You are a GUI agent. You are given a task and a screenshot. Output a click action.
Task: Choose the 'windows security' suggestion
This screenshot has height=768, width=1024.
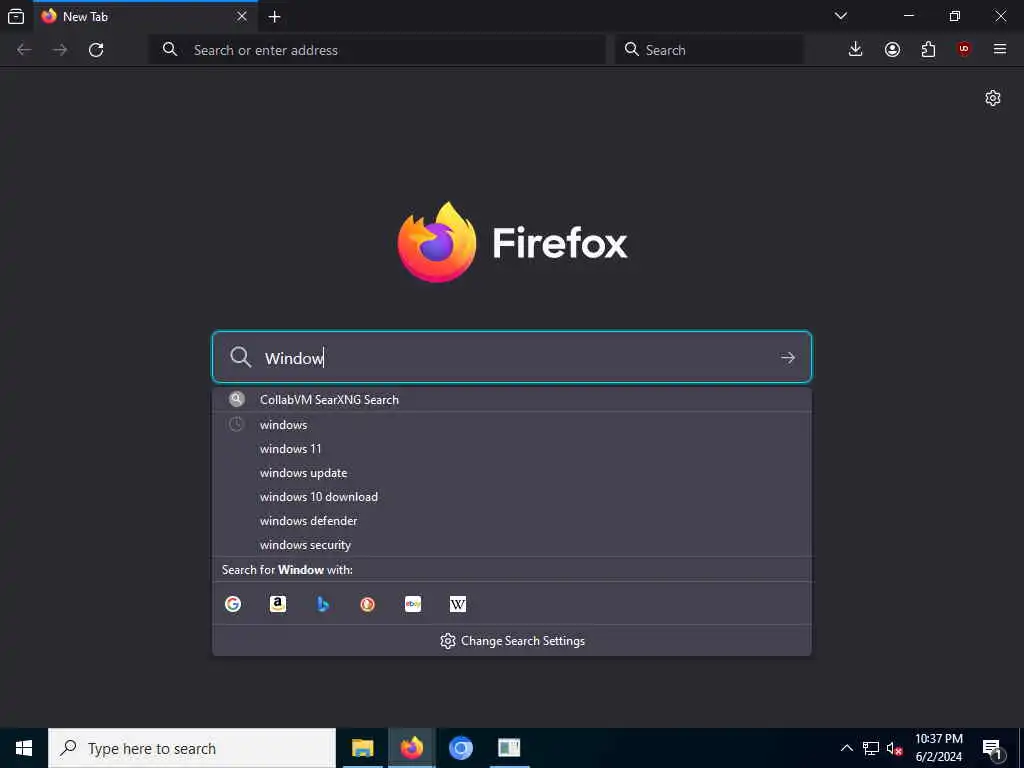[512, 545]
